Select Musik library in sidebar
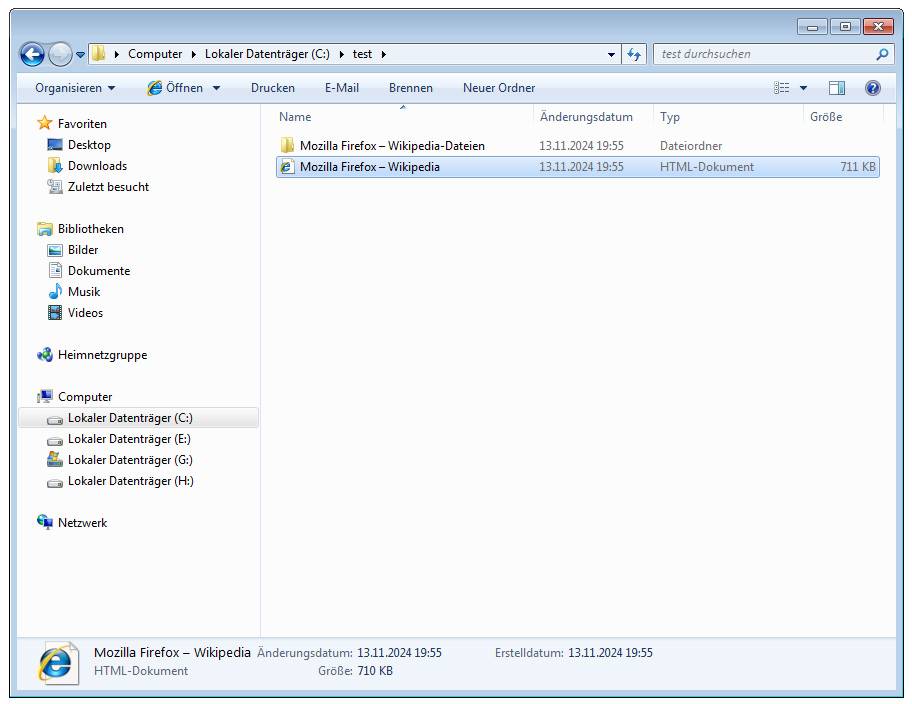The height and width of the screenshot is (704, 912). [x=84, y=292]
